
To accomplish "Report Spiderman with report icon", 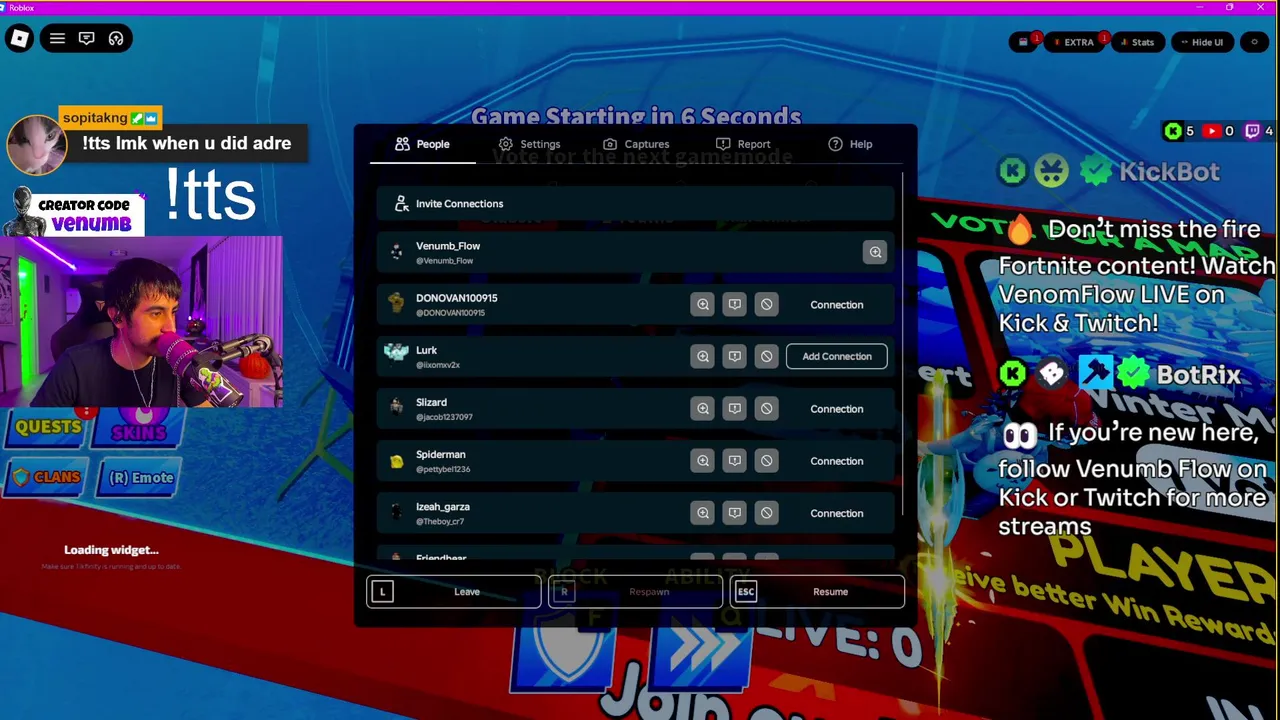I will pyautogui.click(x=735, y=460).
